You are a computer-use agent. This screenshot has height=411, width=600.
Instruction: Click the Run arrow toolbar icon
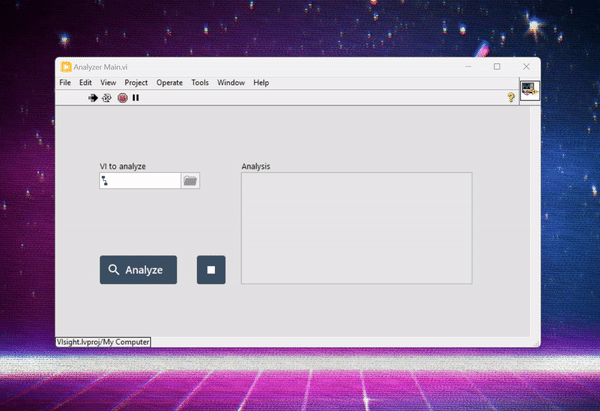(93, 98)
